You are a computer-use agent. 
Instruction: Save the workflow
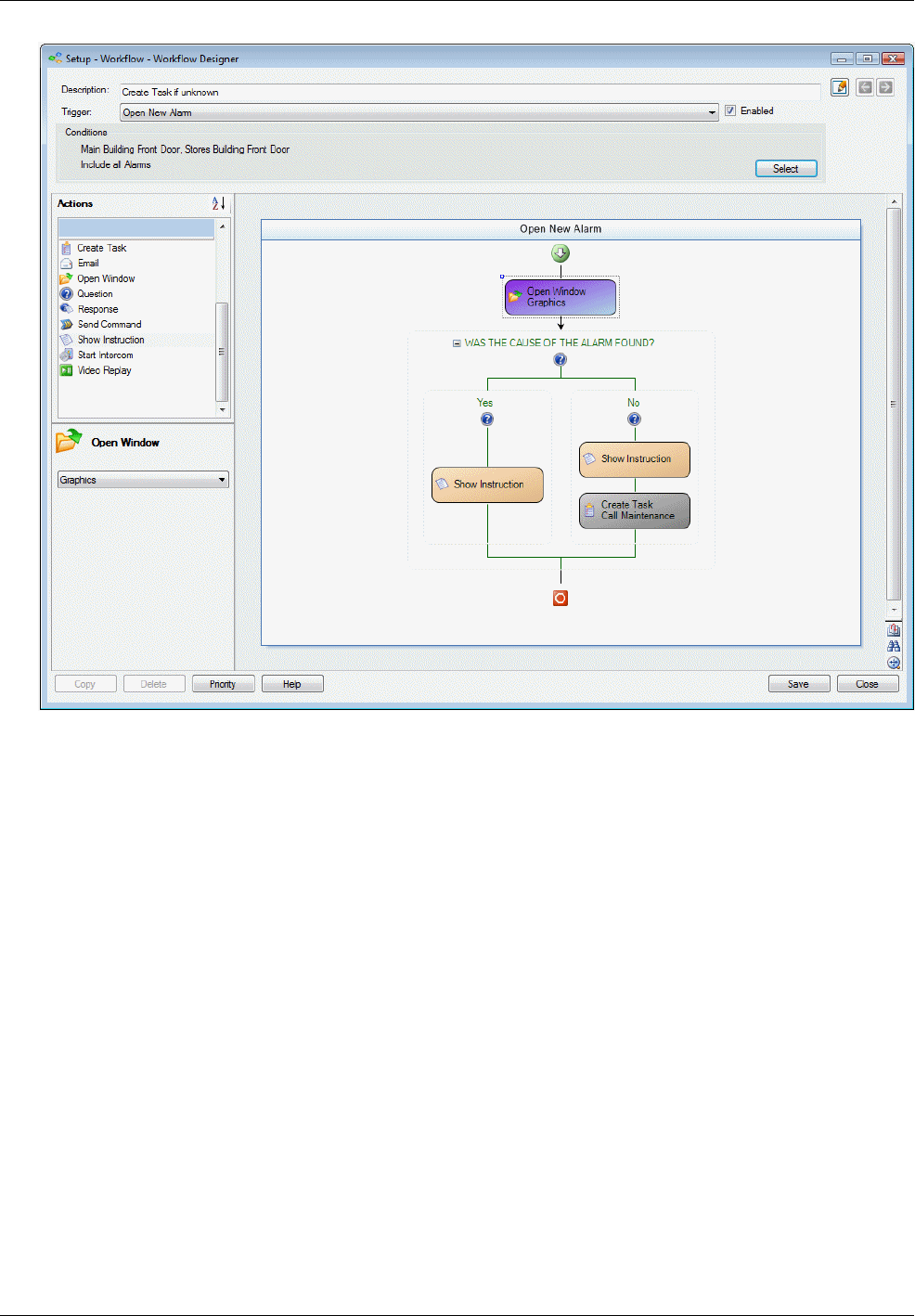click(x=799, y=684)
